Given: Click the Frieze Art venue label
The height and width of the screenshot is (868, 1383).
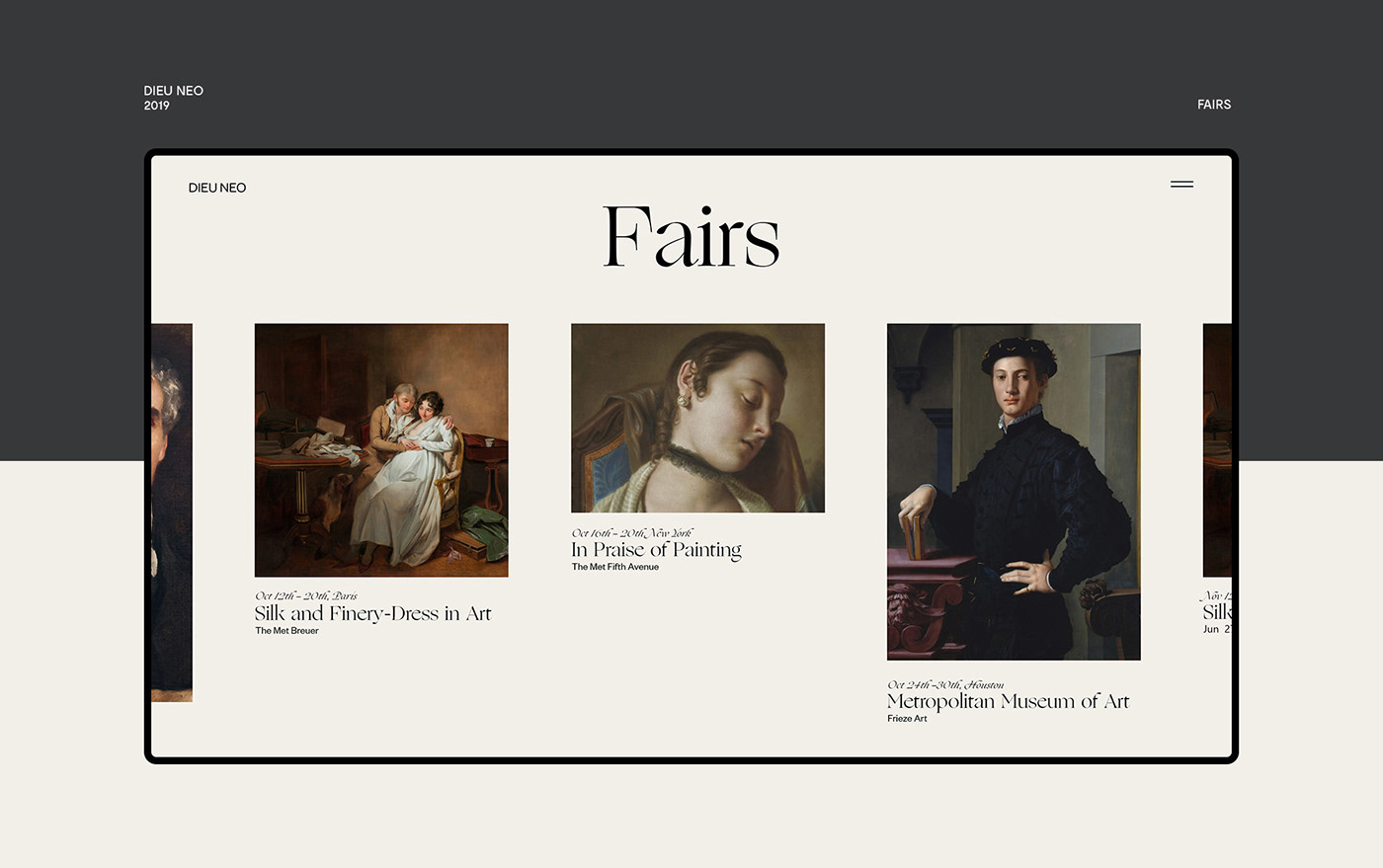Looking at the screenshot, I should 907,718.
